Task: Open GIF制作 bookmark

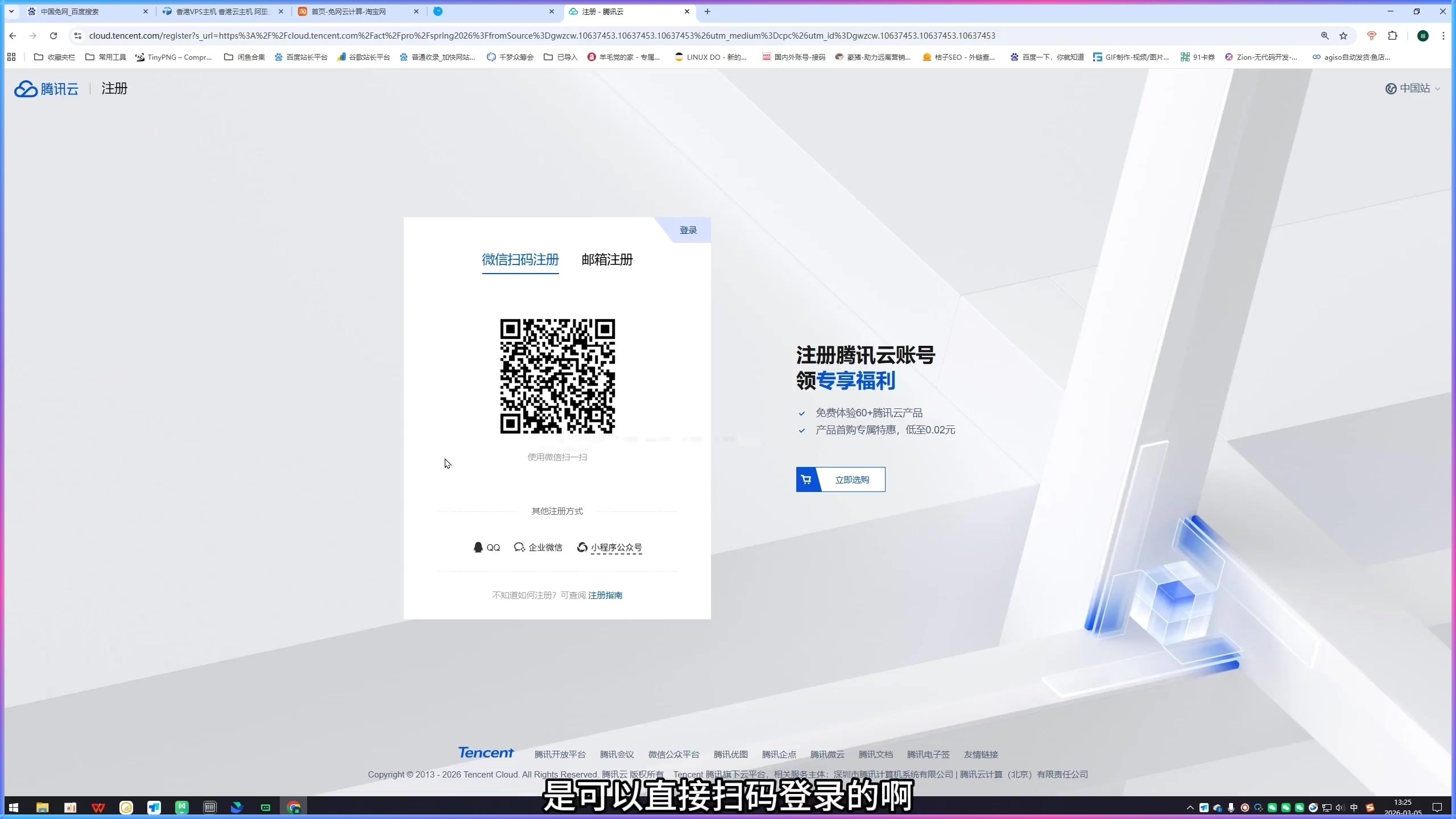Action: pyautogui.click(x=1131, y=57)
